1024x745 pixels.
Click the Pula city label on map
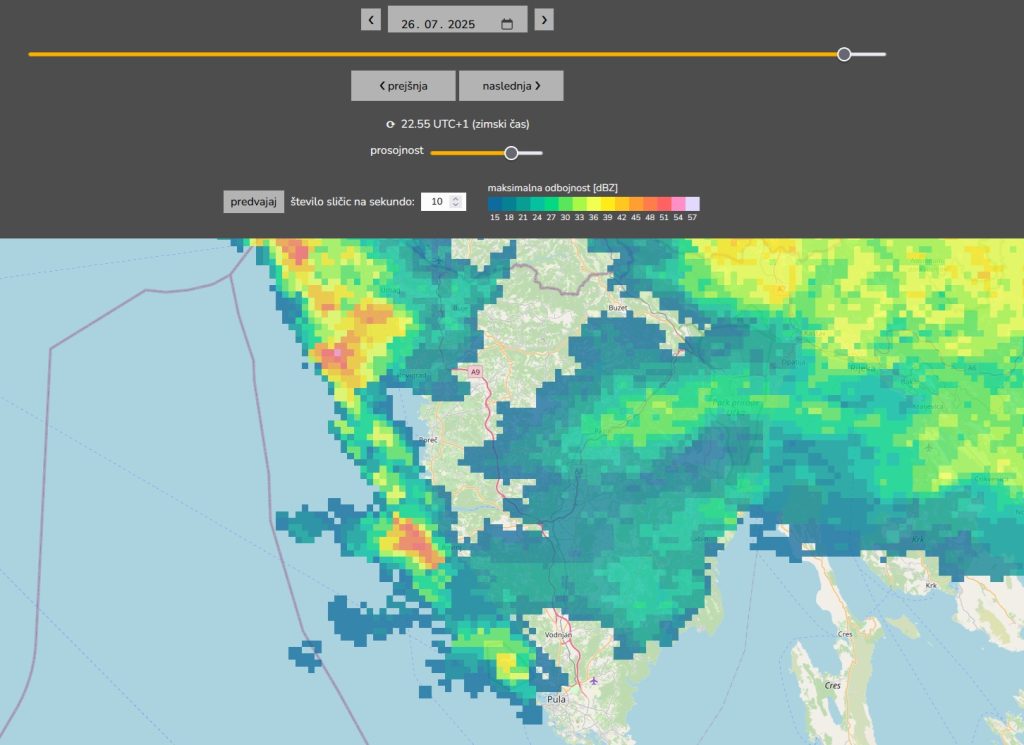pyautogui.click(x=556, y=699)
